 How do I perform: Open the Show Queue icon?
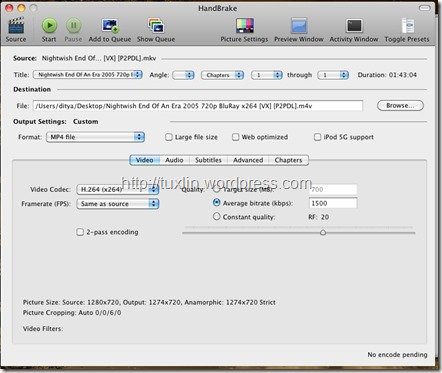tap(156, 26)
